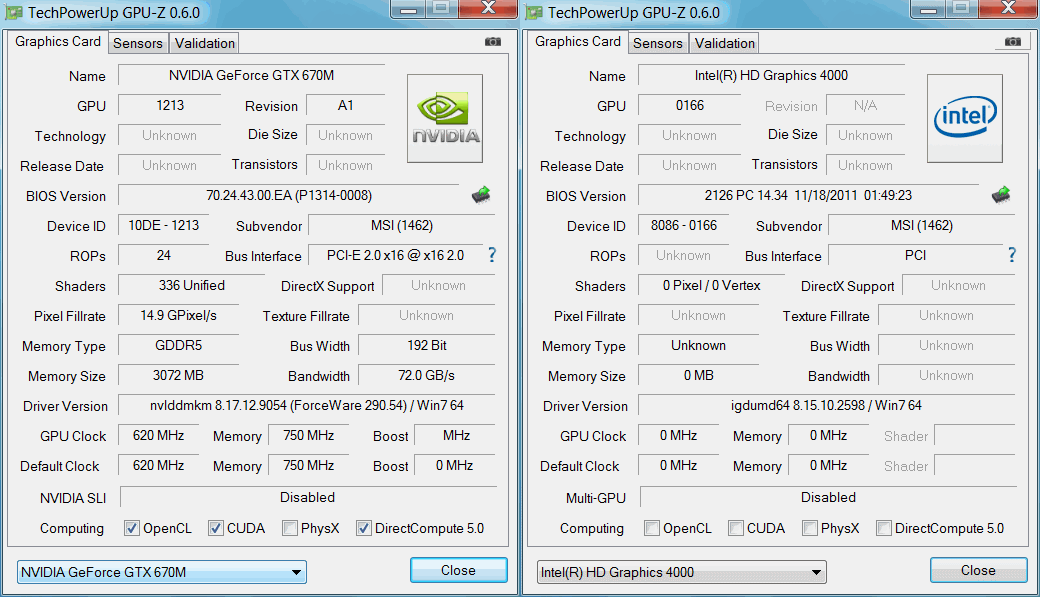1040x597 pixels.
Task: Click Device ID value 10DE - 1213
Action: 164,226
